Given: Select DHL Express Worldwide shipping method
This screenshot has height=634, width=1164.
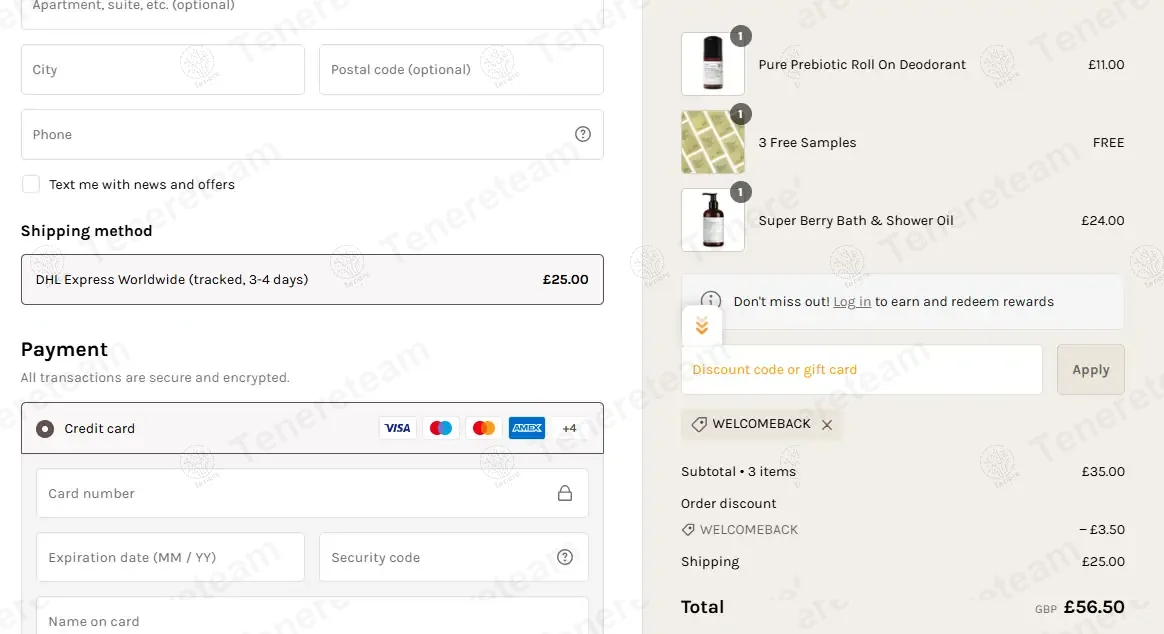Looking at the screenshot, I should click(x=312, y=280).
